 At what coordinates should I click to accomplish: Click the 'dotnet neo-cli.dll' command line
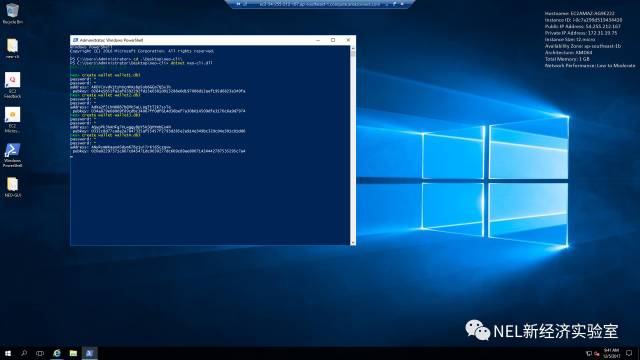[141, 63]
